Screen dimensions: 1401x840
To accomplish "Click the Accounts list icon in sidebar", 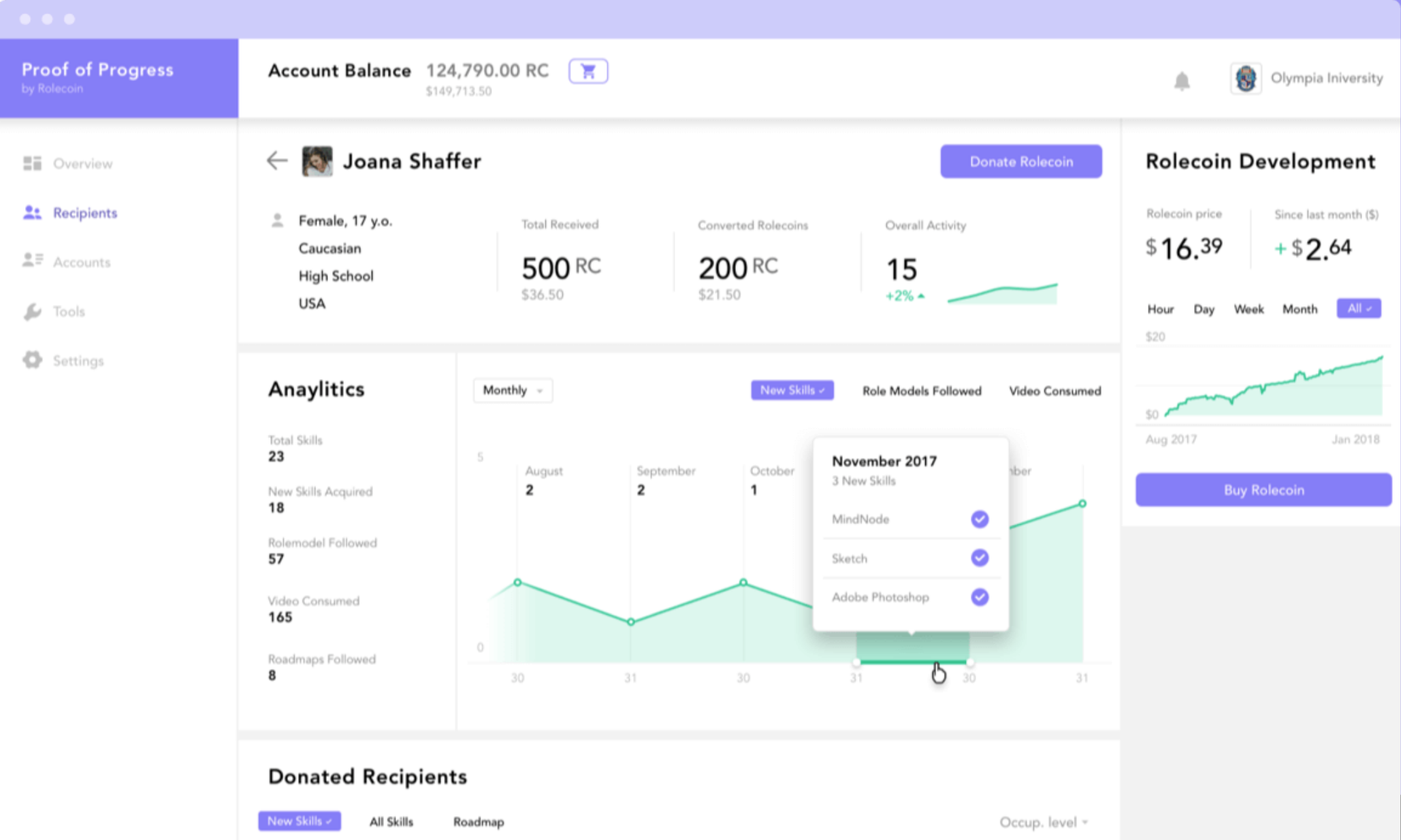I will click(x=32, y=261).
